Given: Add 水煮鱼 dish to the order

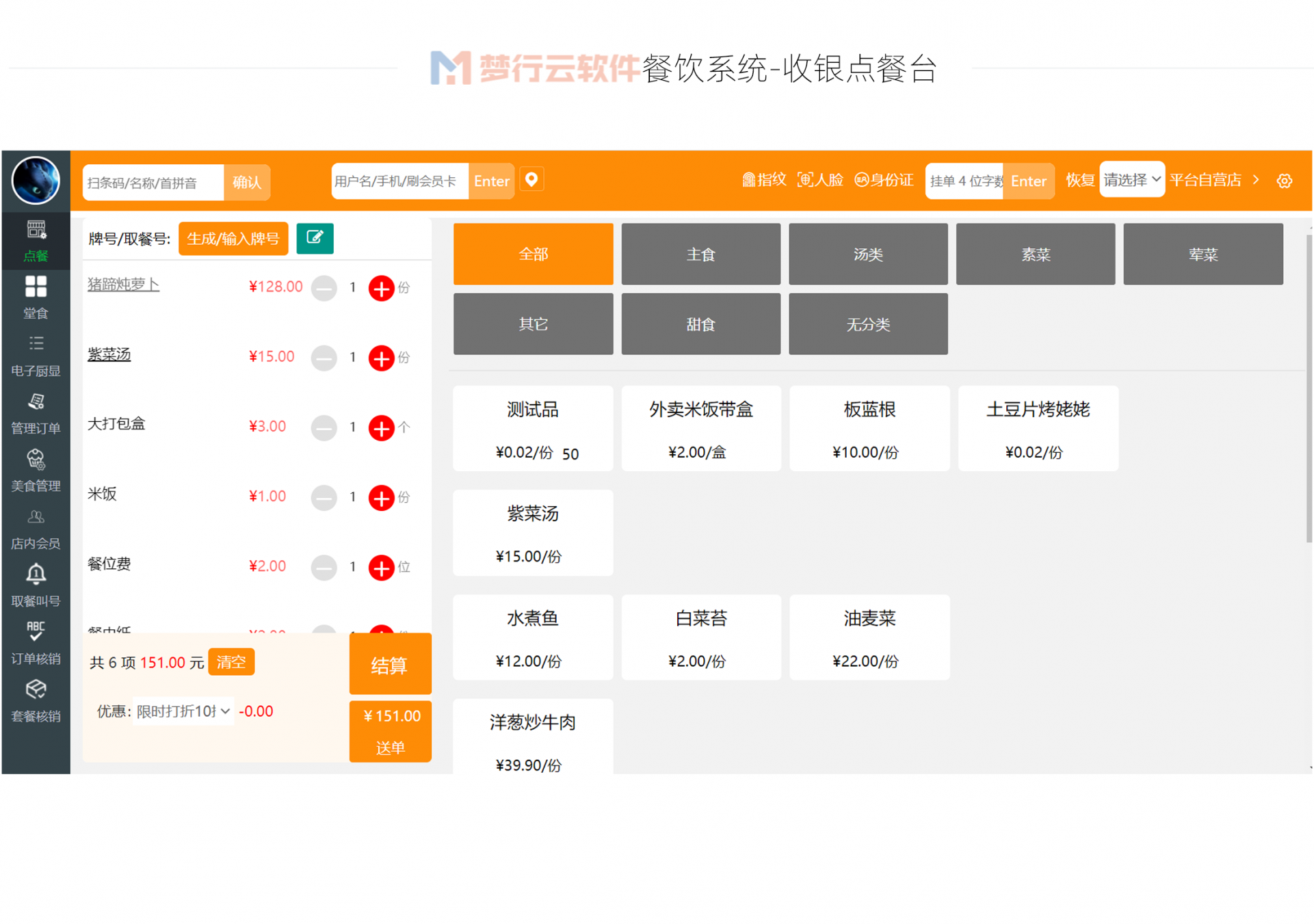Looking at the screenshot, I should [532, 637].
